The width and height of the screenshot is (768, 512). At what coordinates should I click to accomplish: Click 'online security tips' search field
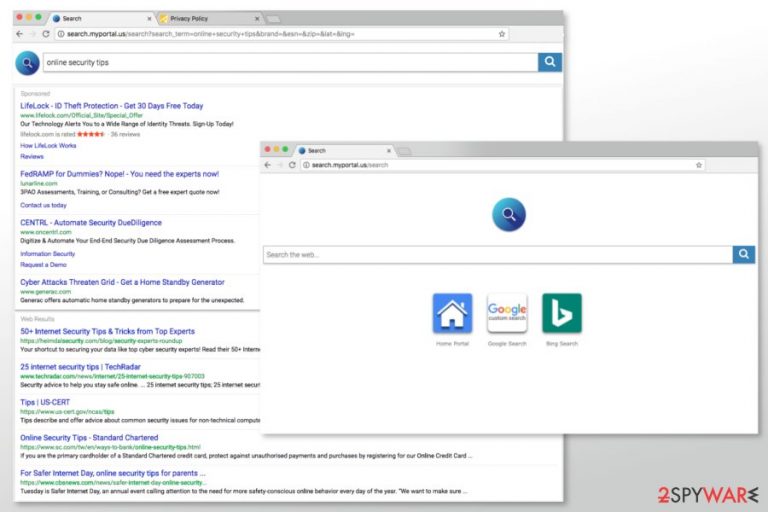tap(290, 62)
